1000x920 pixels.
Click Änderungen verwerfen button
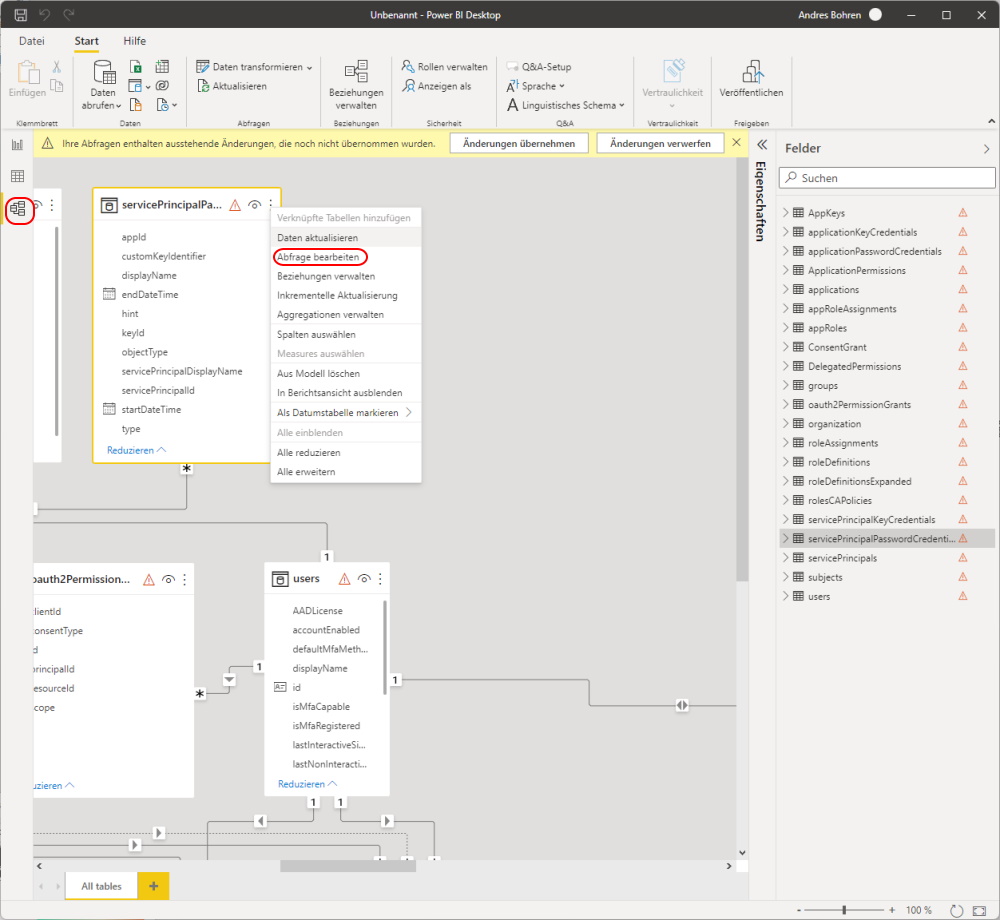(x=660, y=143)
